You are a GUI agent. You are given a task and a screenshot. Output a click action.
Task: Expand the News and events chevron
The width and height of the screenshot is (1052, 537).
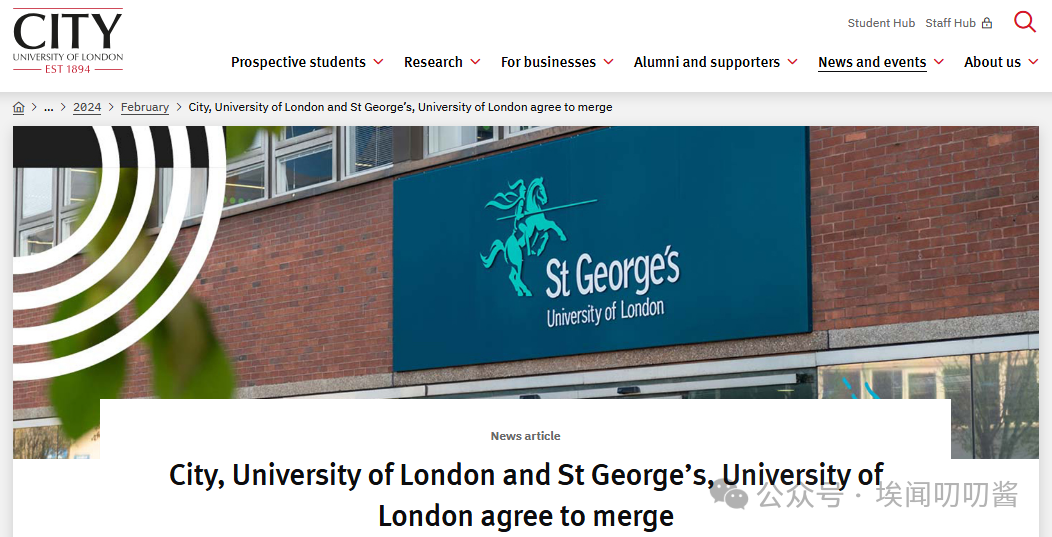tap(939, 62)
